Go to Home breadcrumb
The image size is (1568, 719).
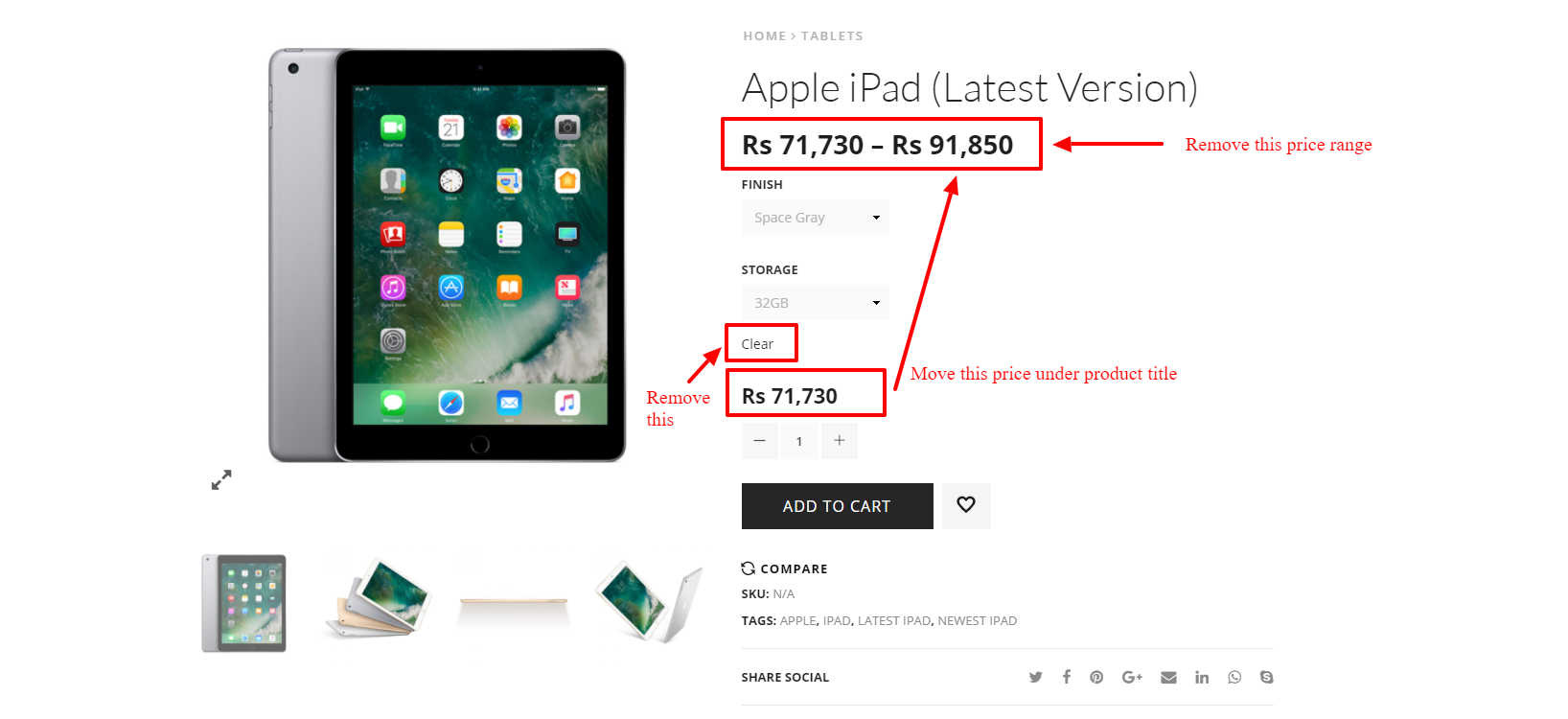765,35
